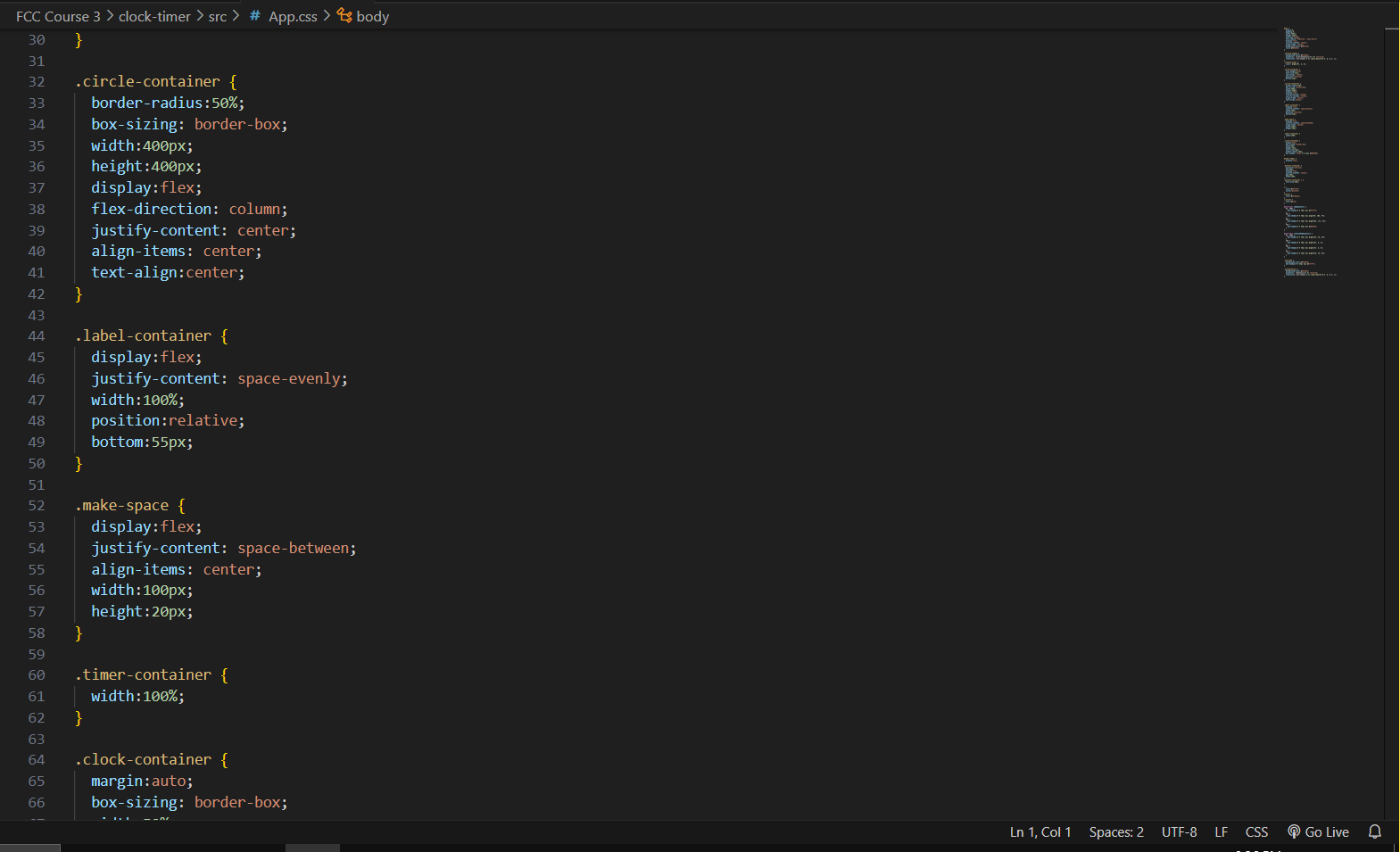Click align-items: center; on line 40
The image size is (1400, 852).
[x=177, y=251]
